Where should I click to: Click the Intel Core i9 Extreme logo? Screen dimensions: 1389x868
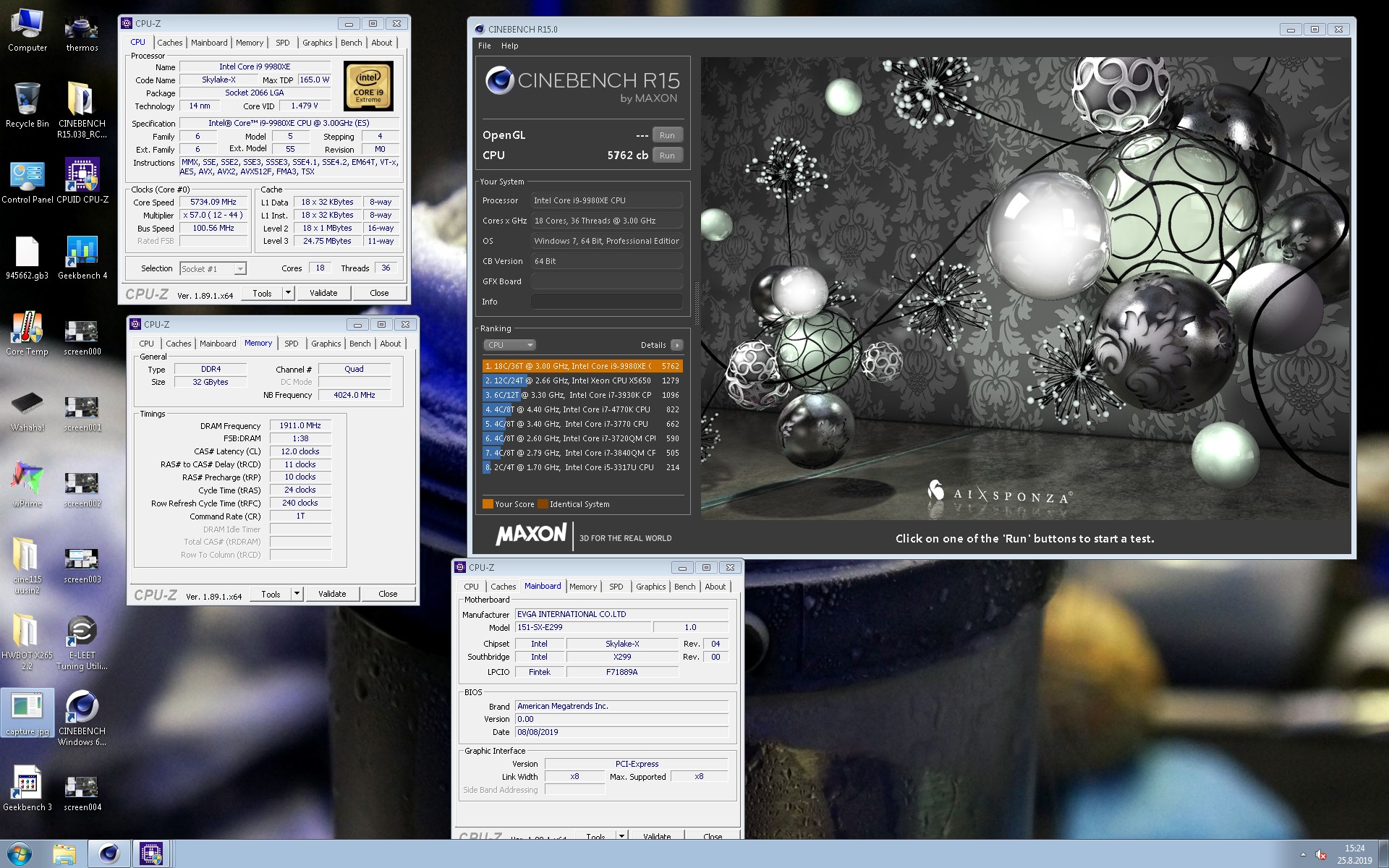(x=369, y=86)
